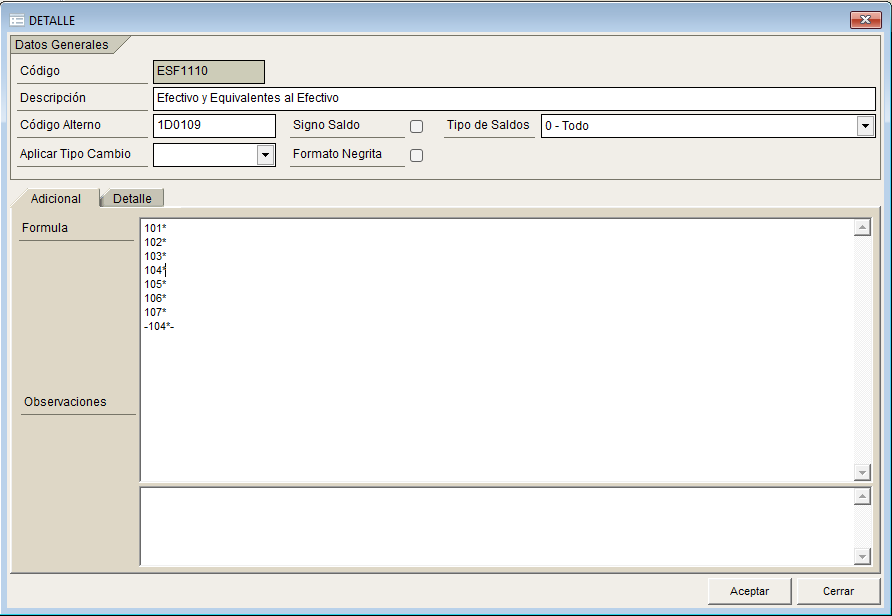Switch to the Adicional tab
This screenshot has height=616, width=892.
tap(56, 199)
